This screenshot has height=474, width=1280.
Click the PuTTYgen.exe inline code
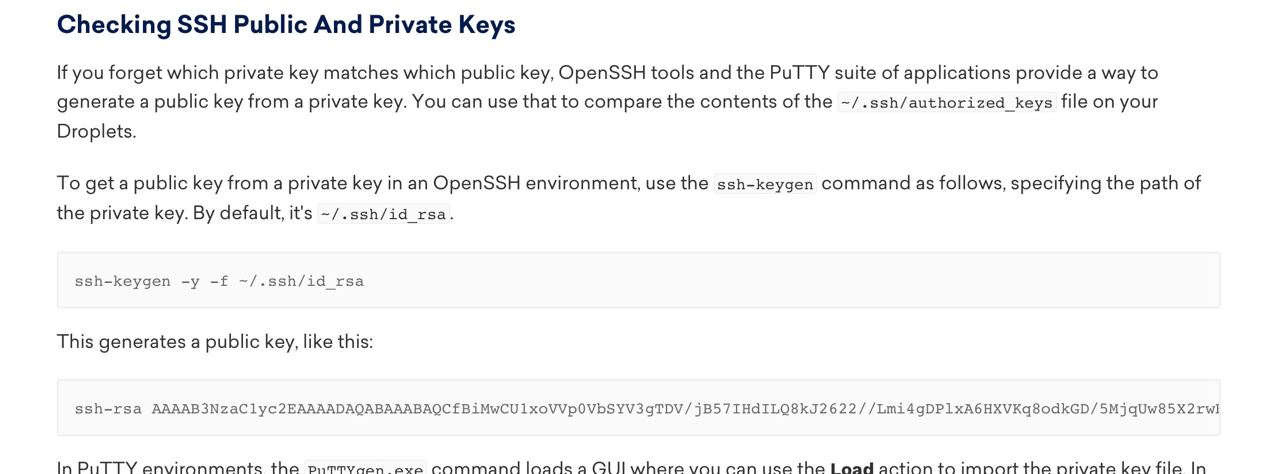click(x=365, y=468)
